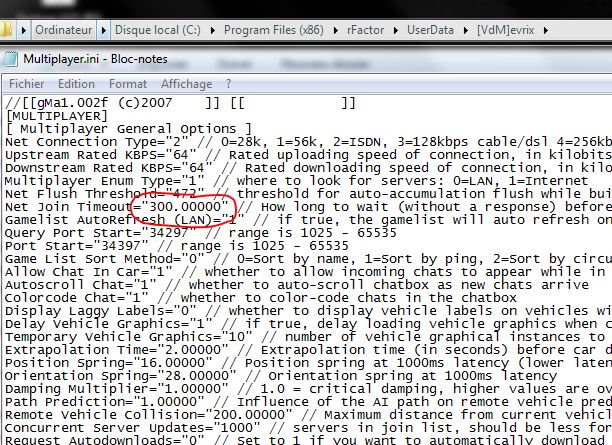Click Upstream Rated KBPS="64" line
Screen dimensions: 612x445
pyautogui.click(x=308, y=155)
